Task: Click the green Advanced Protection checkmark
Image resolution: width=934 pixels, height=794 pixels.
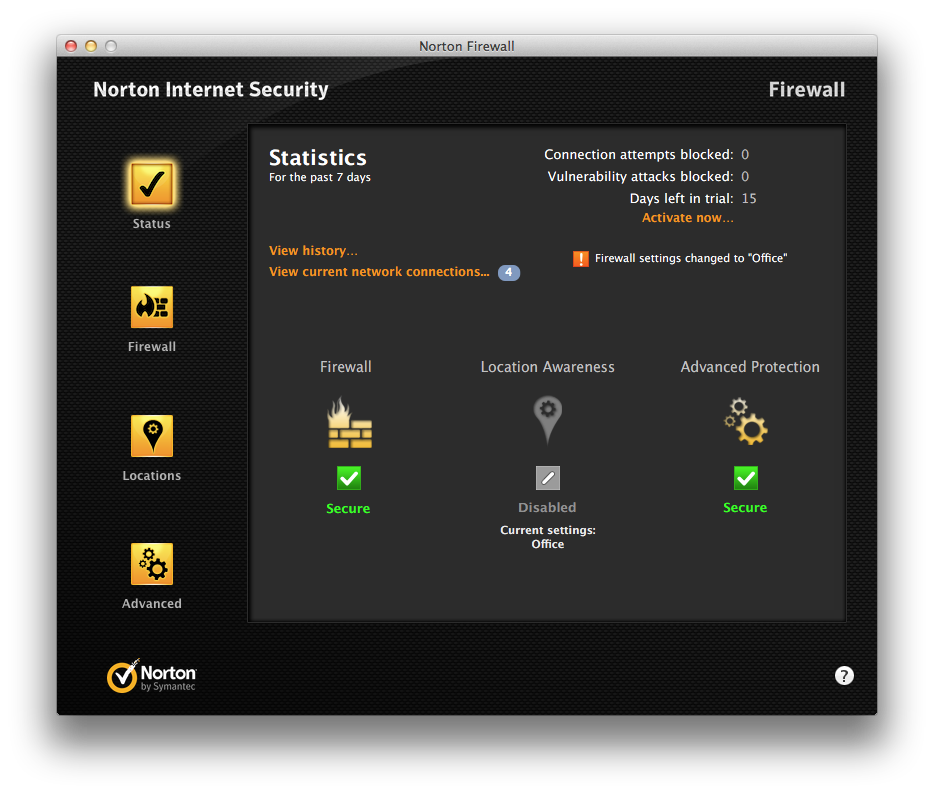Action: point(746,478)
